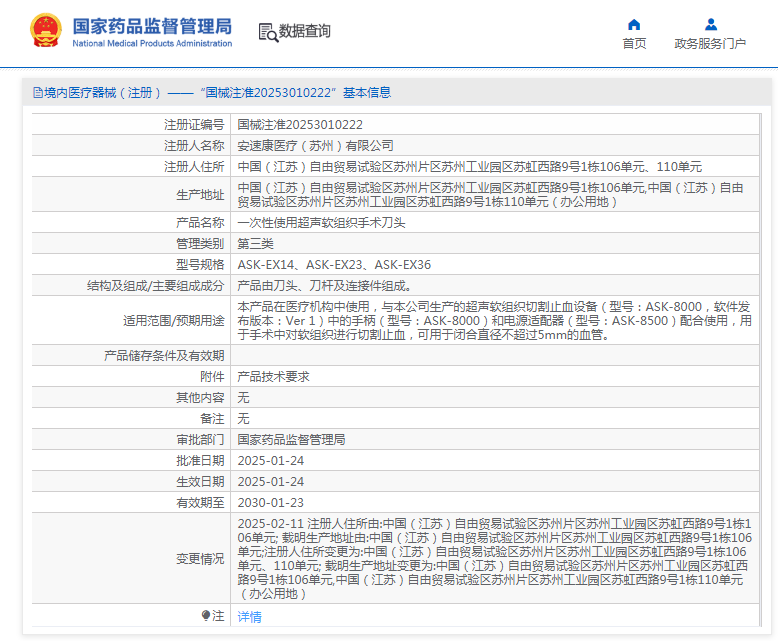Viewport: 778px width, 641px height.
Task: Click 生效日期 value 2025-01-24
Action: click(x=270, y=481)
